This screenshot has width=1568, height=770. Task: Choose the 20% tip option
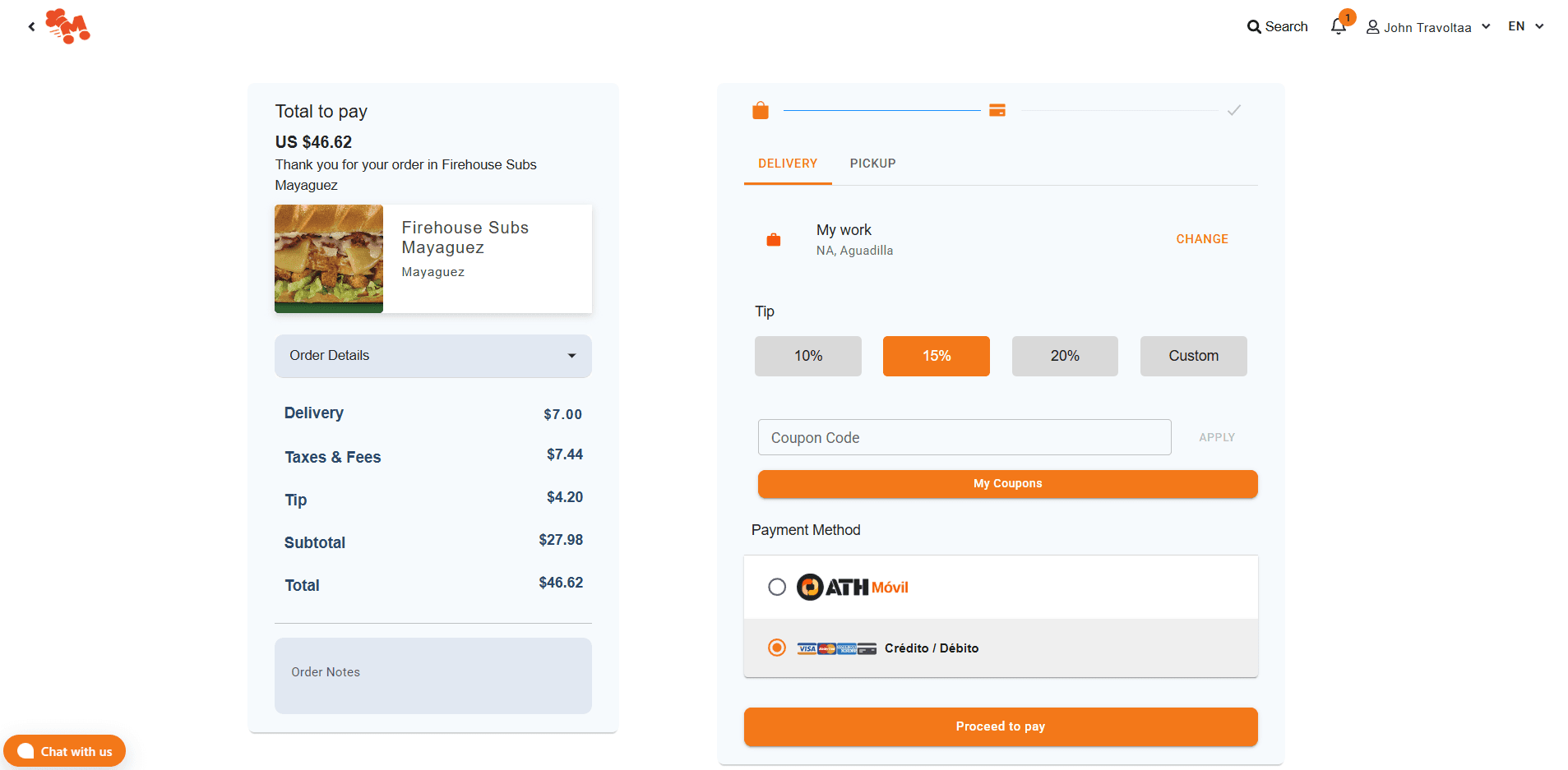1064,356
